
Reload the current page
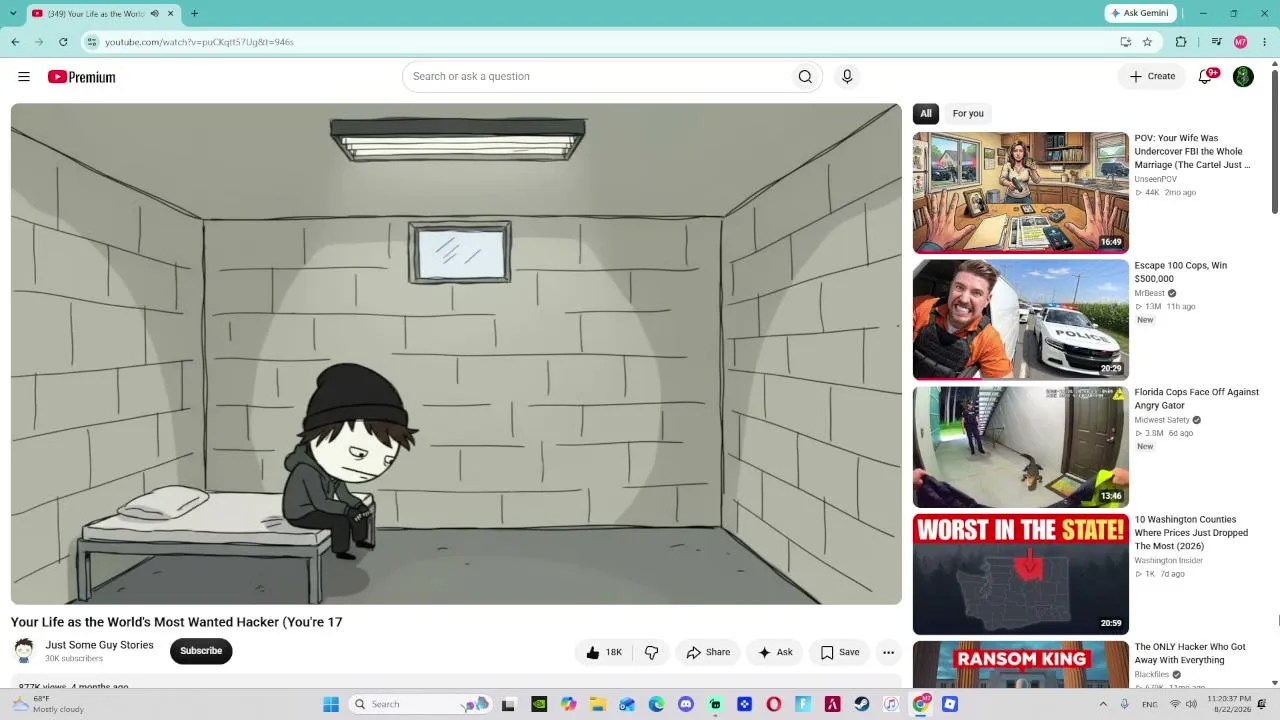click(63, 42)
